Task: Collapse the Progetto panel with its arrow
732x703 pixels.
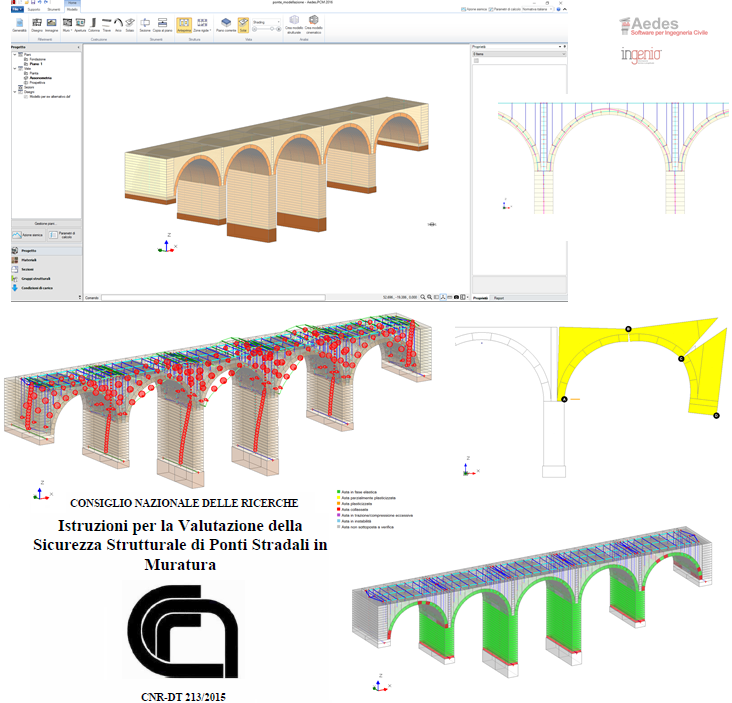Action: [x=78, y=47]
